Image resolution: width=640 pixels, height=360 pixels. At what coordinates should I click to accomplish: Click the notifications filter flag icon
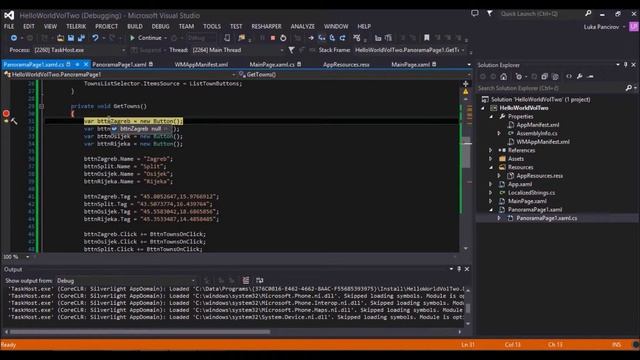tap(489, 13)
